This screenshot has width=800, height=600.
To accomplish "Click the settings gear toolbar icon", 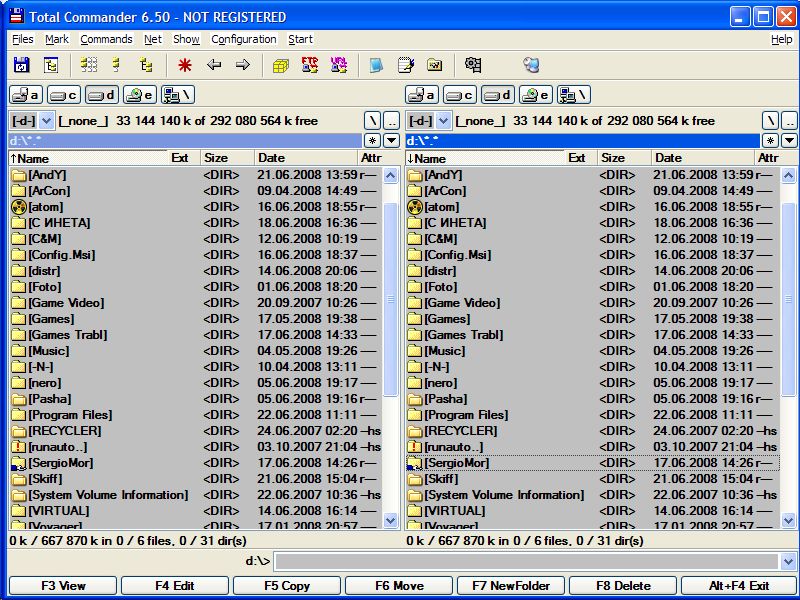I will (473, 65).
